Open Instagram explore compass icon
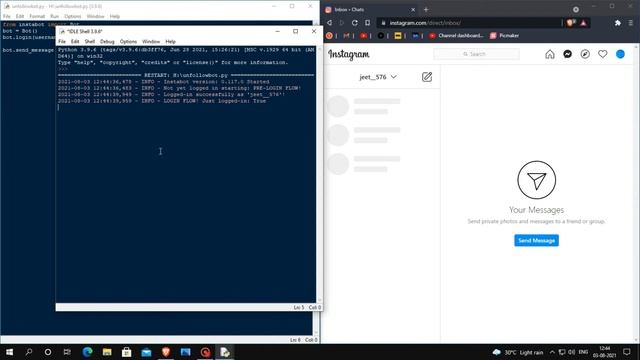 coord(585,54)
